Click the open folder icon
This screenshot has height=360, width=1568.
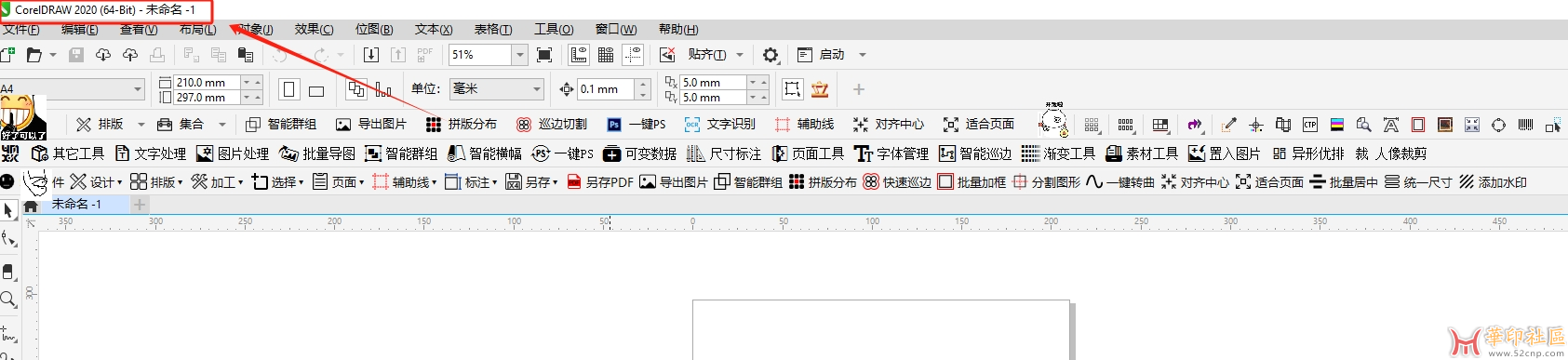pos(34,55)
